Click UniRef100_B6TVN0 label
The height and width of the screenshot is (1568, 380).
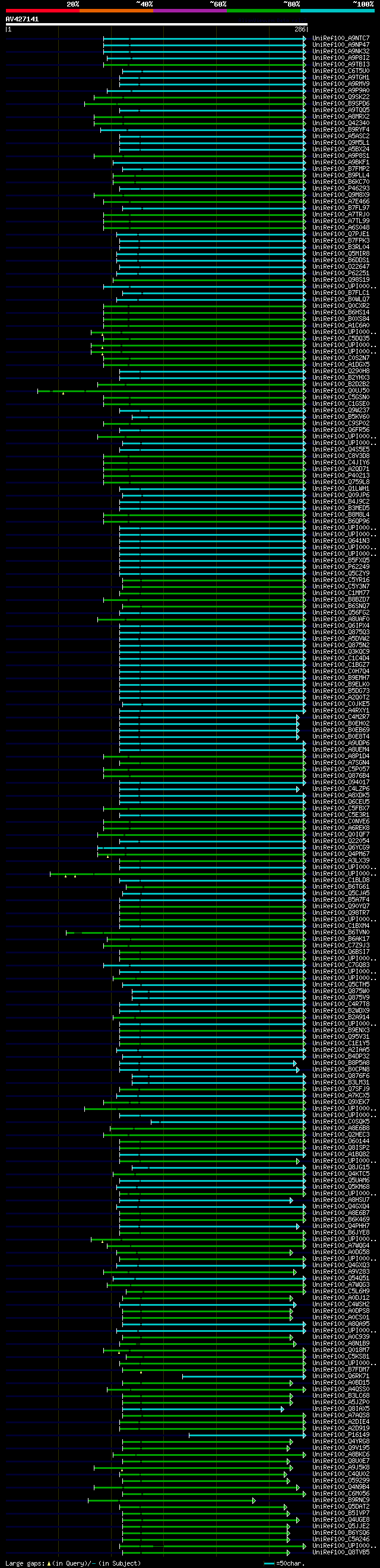tap(341, 933)
